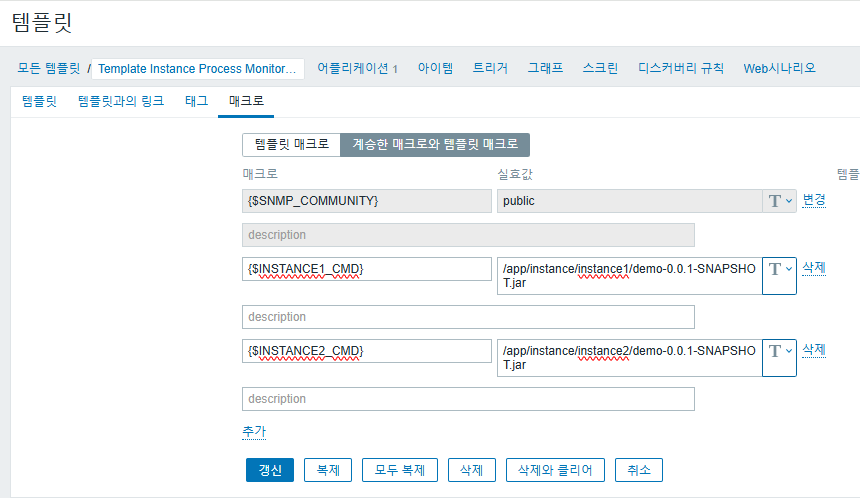Click 추가 to add a macro
The width and height of the screenshot is (860, 498).
click(x=254, y=432)
